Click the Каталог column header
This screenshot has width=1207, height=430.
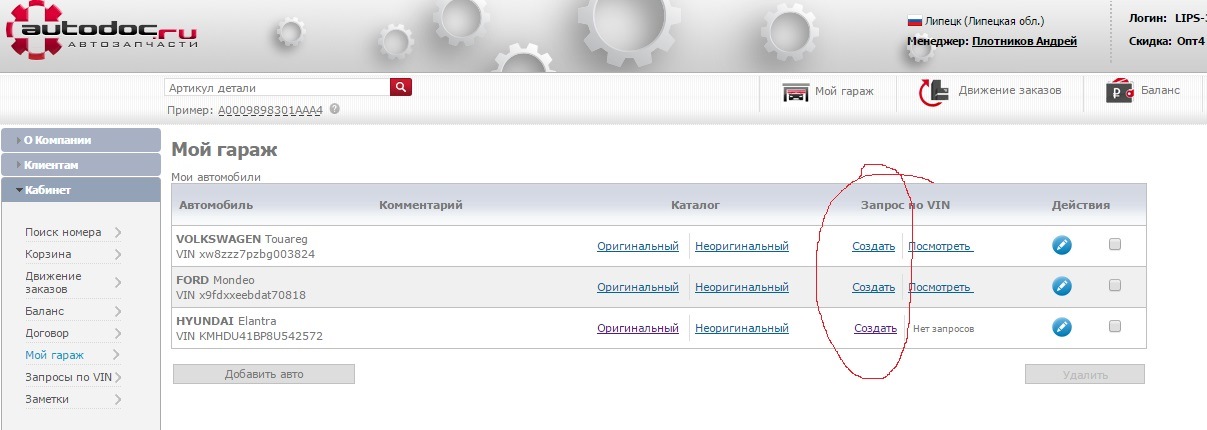click(x=696, y=205)
